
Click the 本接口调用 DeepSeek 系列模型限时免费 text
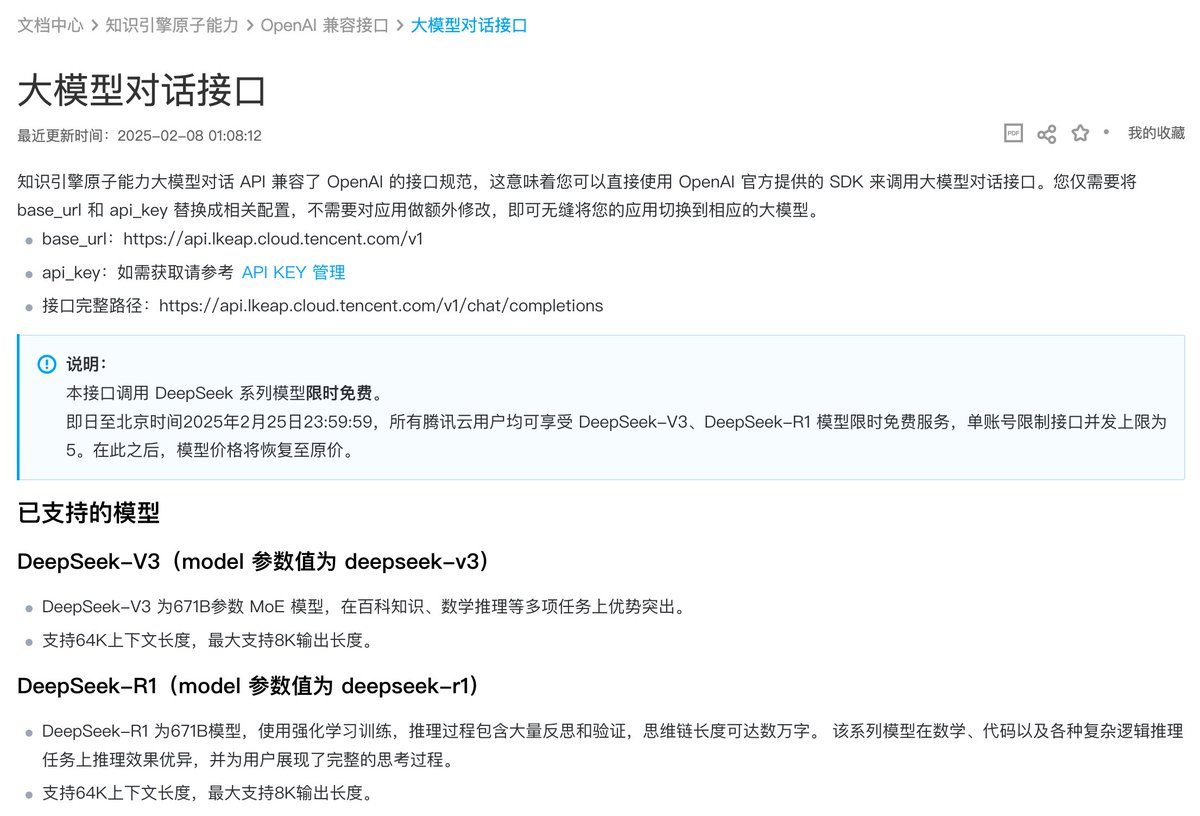(x=225, y=392)
